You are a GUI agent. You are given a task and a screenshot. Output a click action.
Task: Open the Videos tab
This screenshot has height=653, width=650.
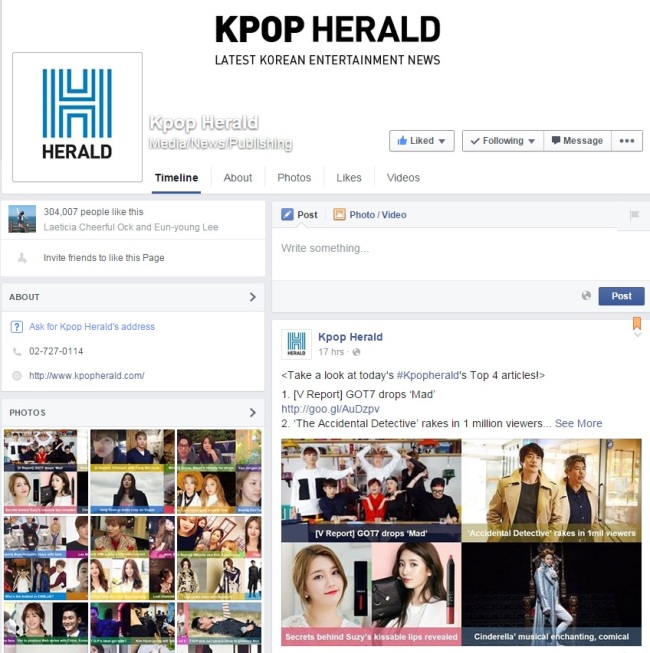(403, 178)
